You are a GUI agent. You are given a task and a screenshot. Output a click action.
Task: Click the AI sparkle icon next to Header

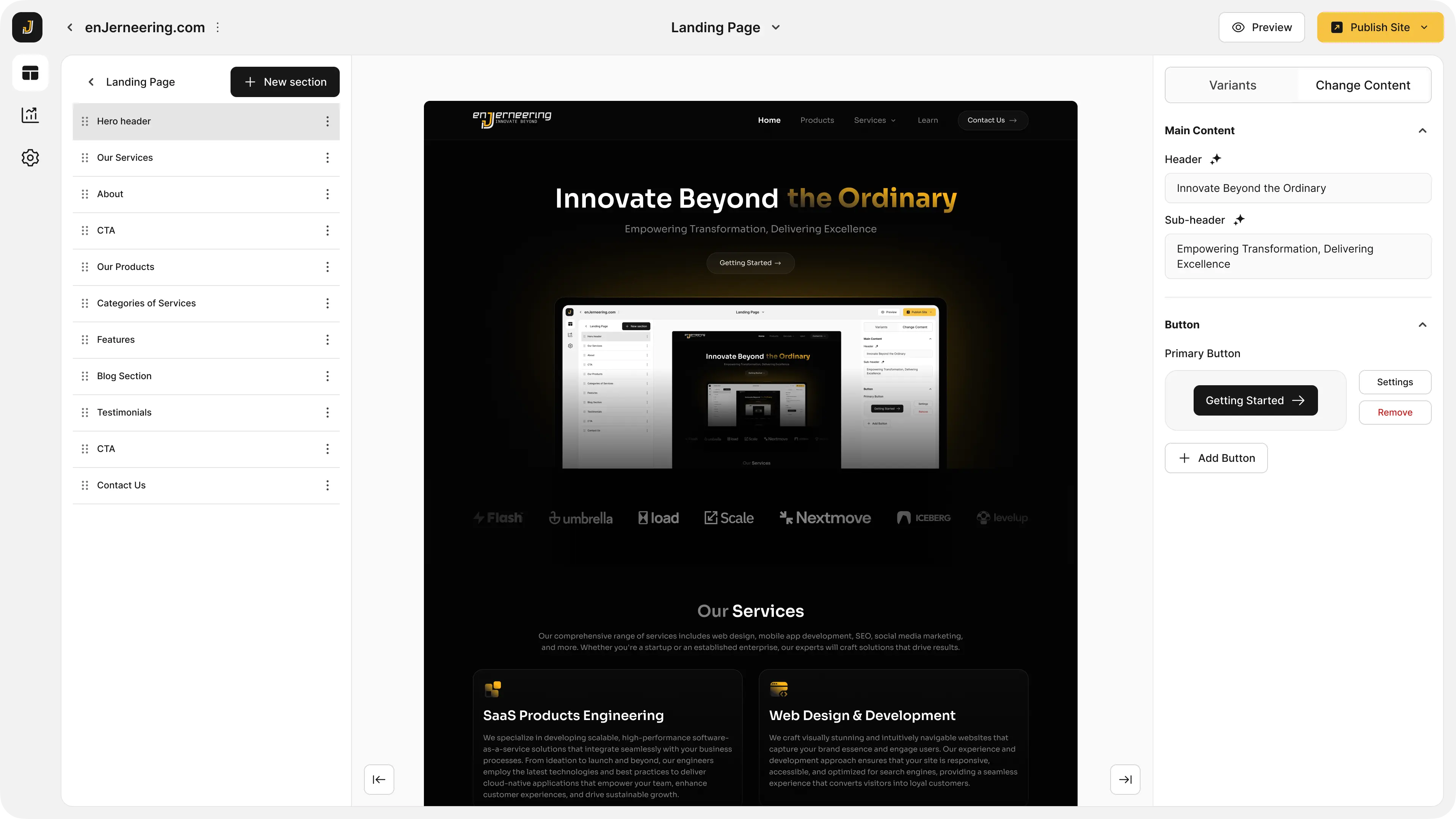tap(1216, 158)
